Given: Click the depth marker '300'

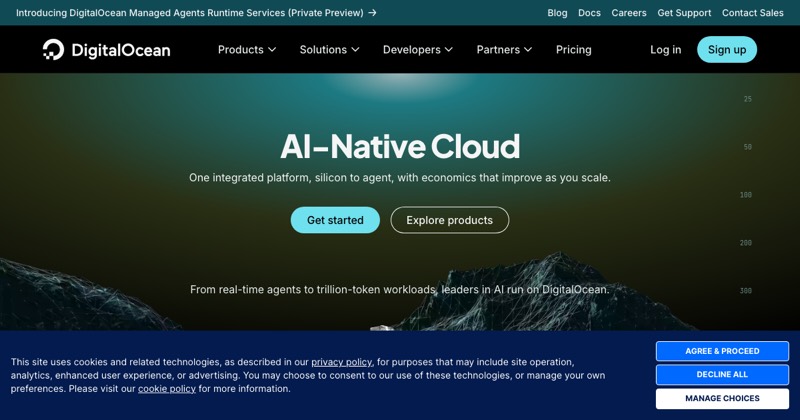Looking at the screenshot, I should pyautogui.click(x=745, y=291).
